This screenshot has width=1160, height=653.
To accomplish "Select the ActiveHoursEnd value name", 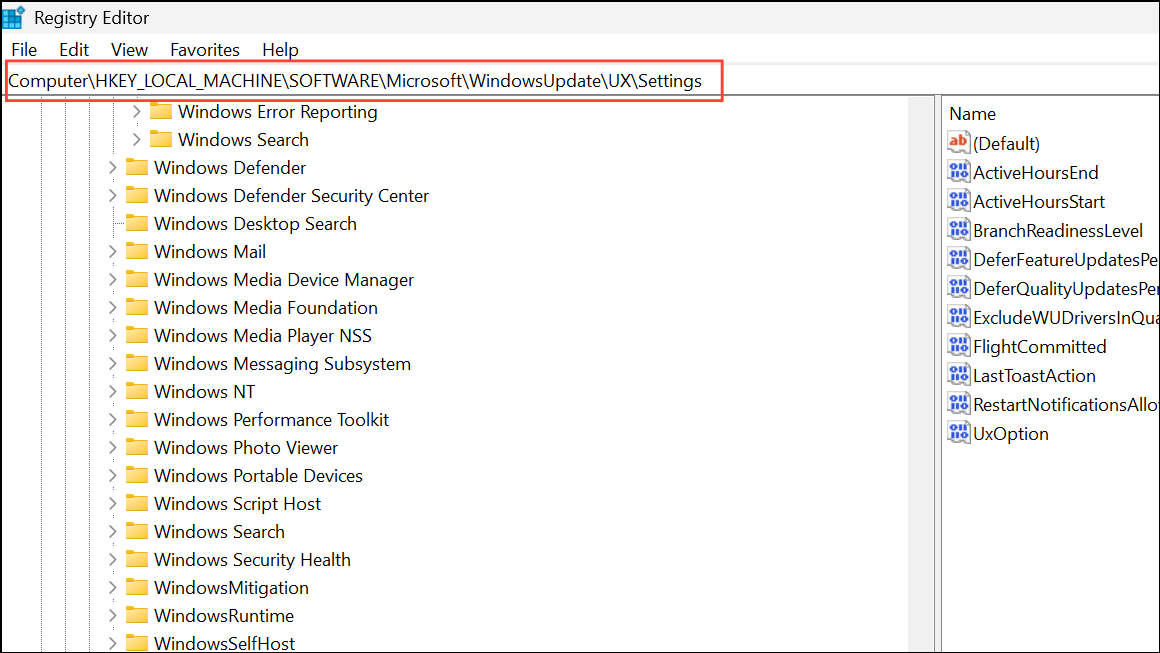I will tap(1036, 173).
